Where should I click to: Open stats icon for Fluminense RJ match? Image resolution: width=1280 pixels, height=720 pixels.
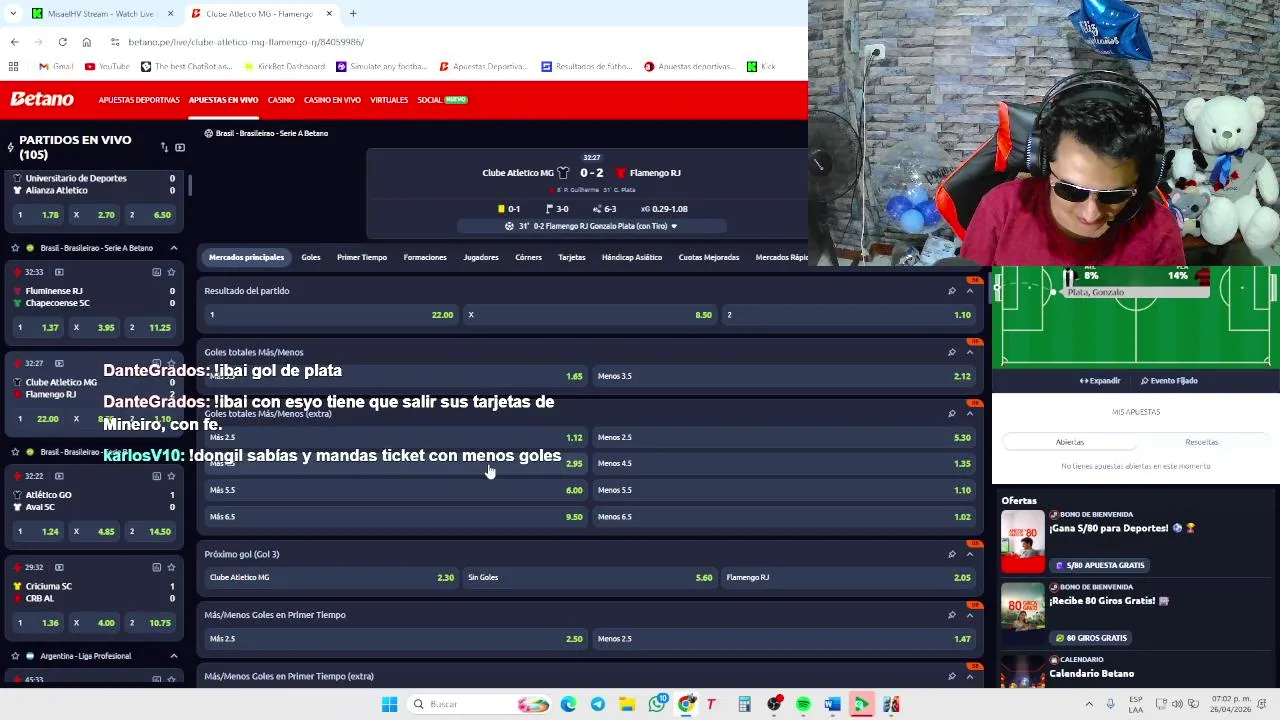point(156,272)
